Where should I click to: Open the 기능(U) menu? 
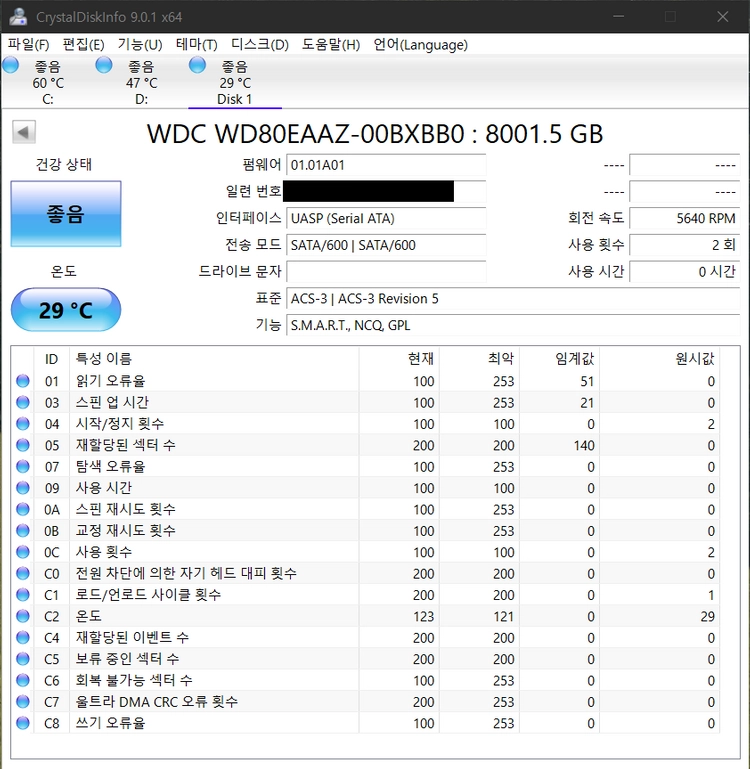[x=140, y=45]
